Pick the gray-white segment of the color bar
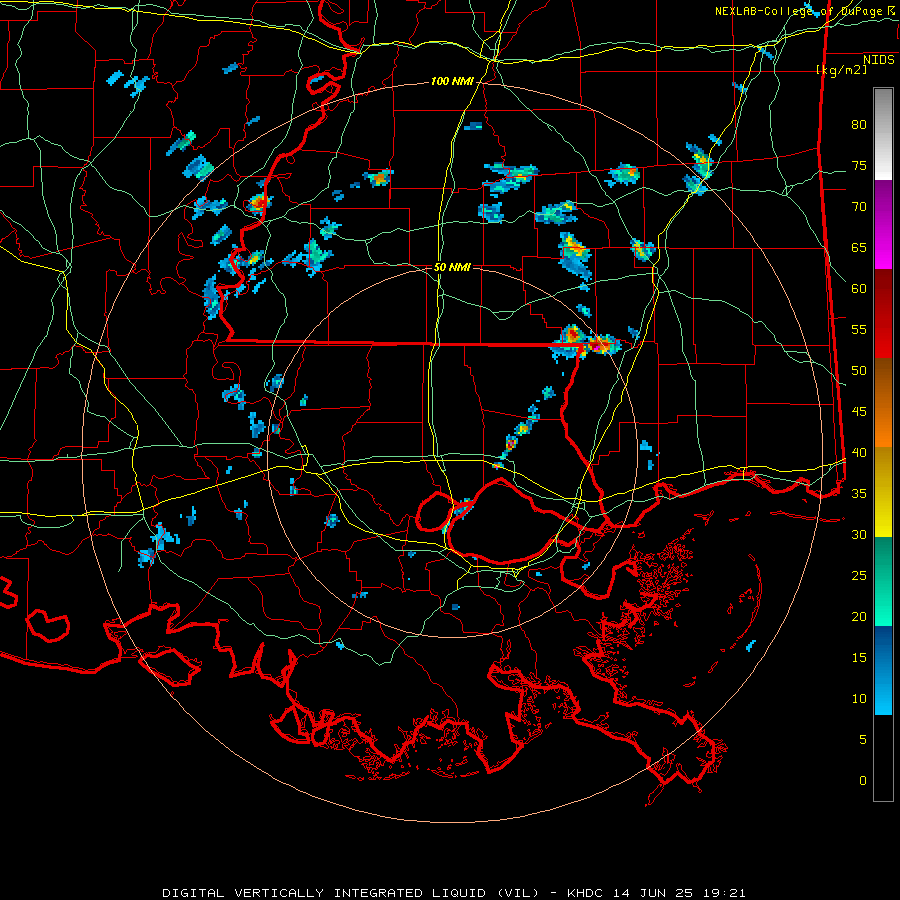This screenshot has height=900, width=900. [883, 134]
